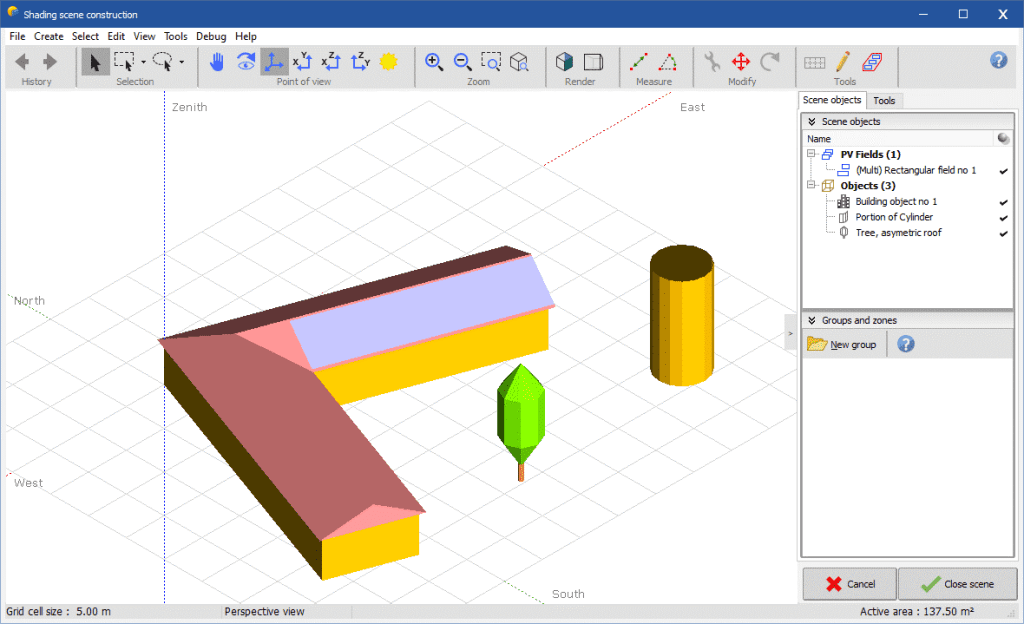The image size is (1024, 624).
Task: Switch to the Tools tab
Action: coord(883,101)
